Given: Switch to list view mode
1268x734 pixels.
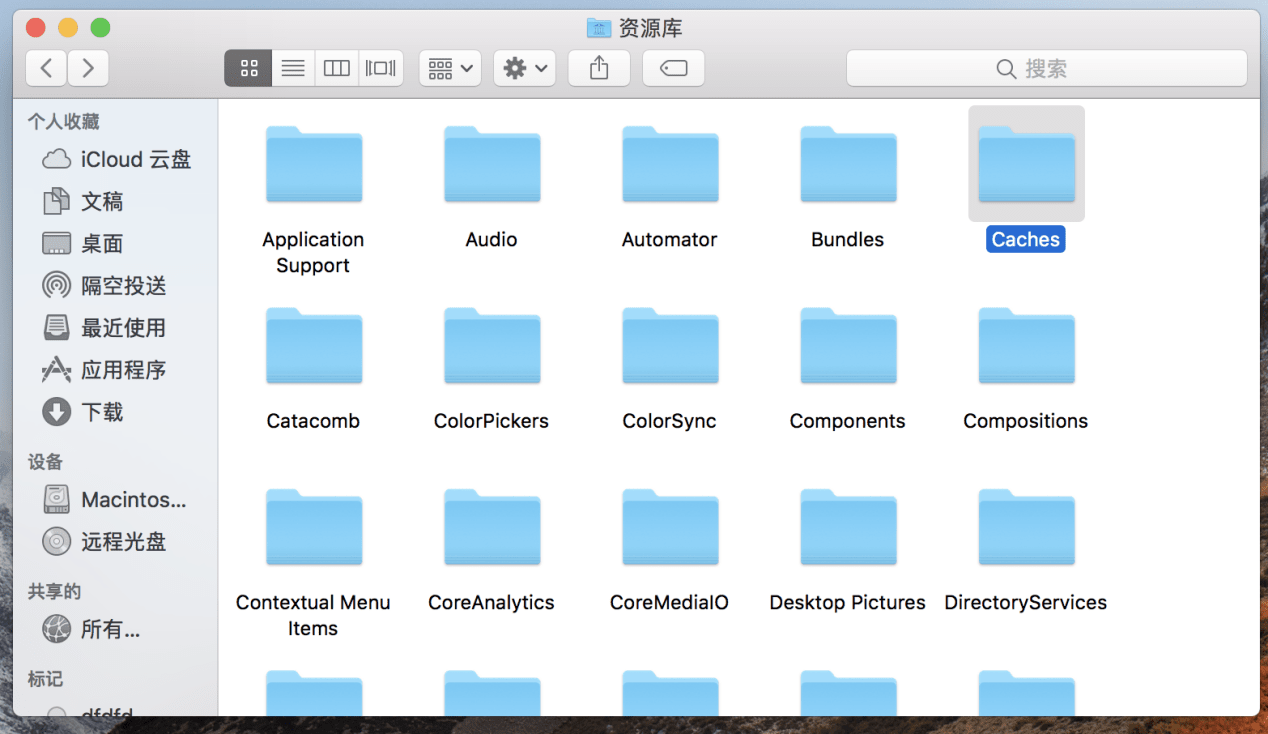Looking at the screenshot, I should [293, 68].
